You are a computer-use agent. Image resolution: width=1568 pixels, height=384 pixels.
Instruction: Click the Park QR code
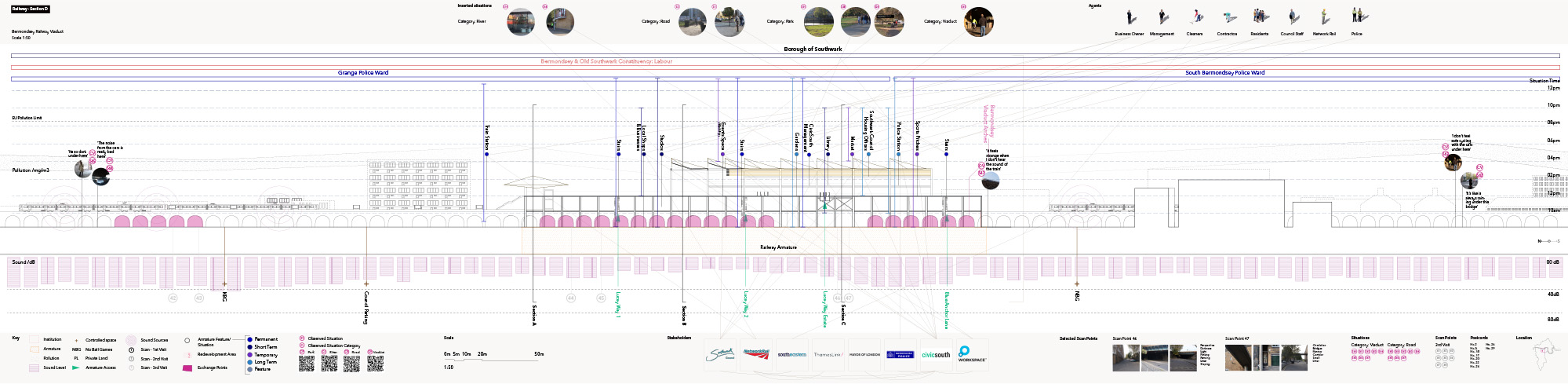coord(306,364)
